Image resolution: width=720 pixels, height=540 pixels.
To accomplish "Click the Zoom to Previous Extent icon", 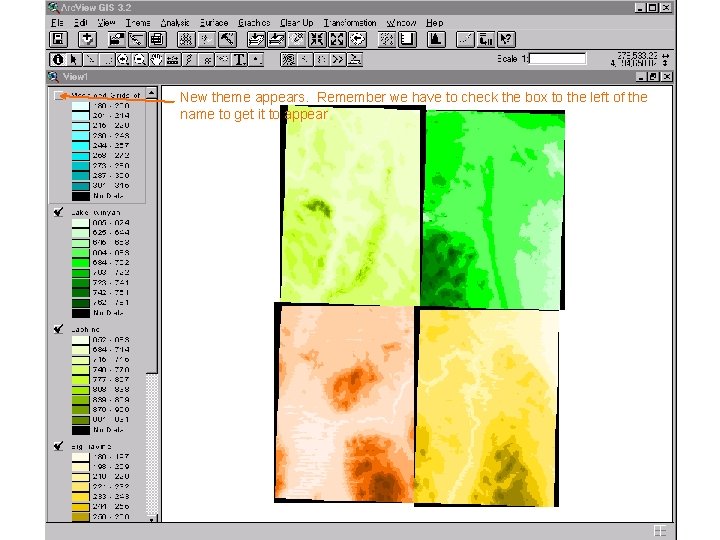I will [358, 39].
